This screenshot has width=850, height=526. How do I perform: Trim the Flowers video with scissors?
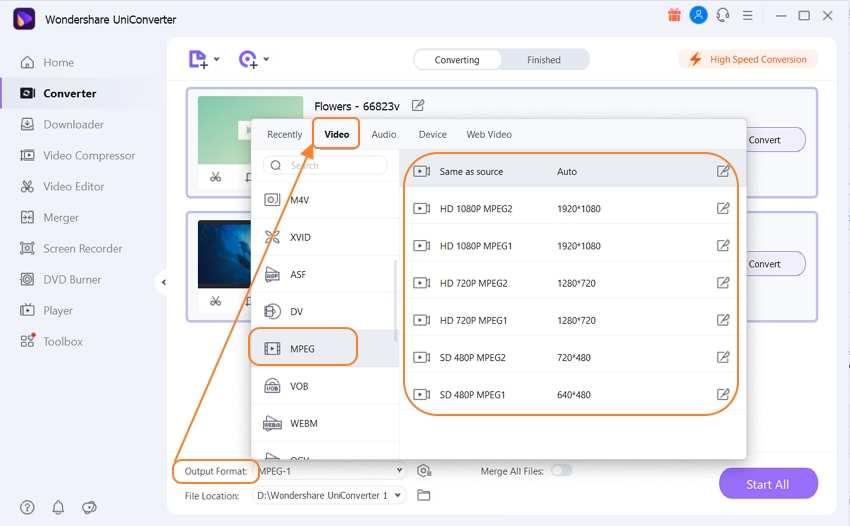[216, 177]
